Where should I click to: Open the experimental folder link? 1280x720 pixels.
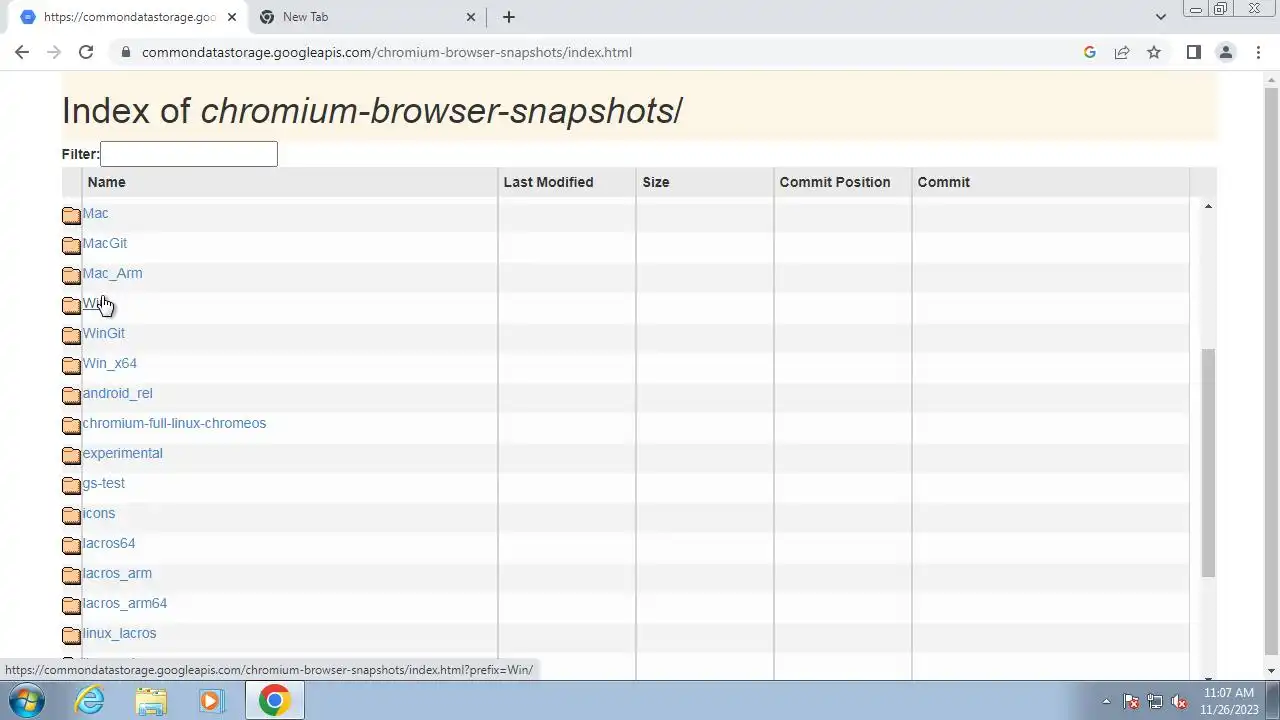click(x=122, y=453)
